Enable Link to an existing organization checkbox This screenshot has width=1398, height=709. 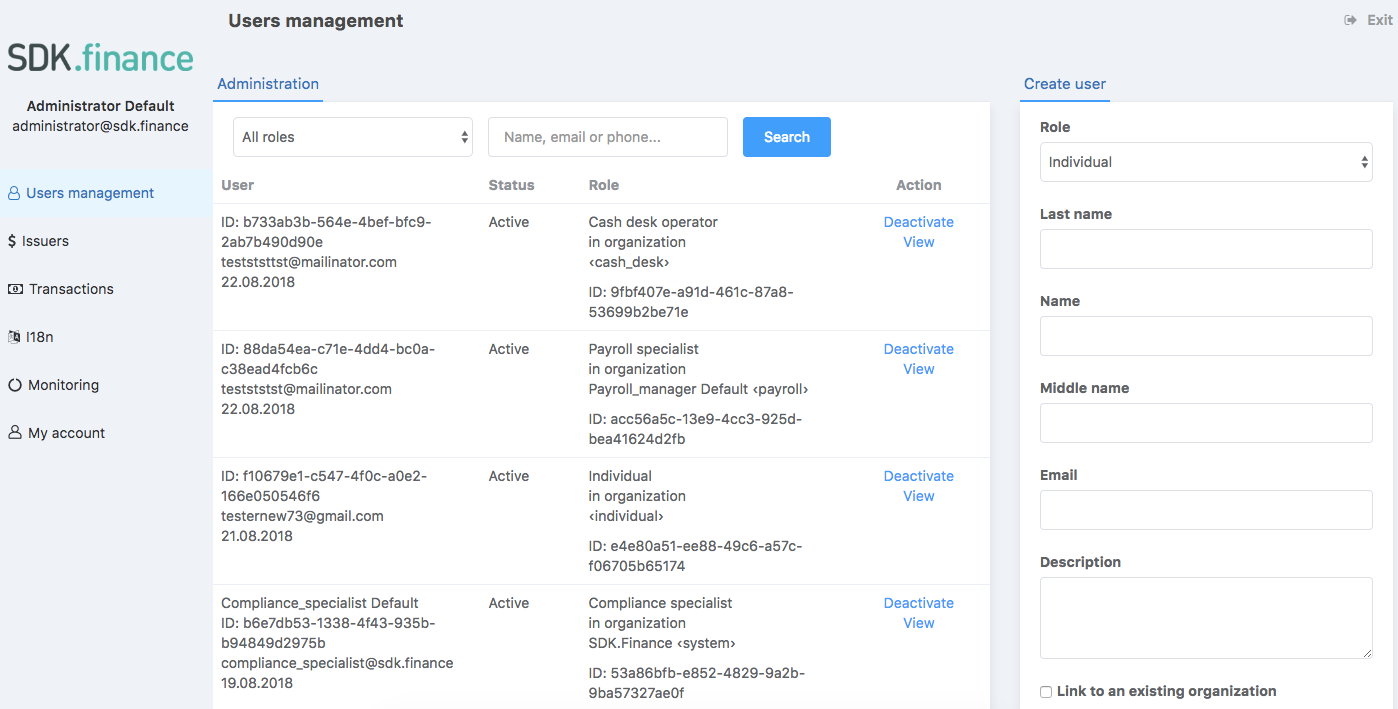[x=1046, y=692]
